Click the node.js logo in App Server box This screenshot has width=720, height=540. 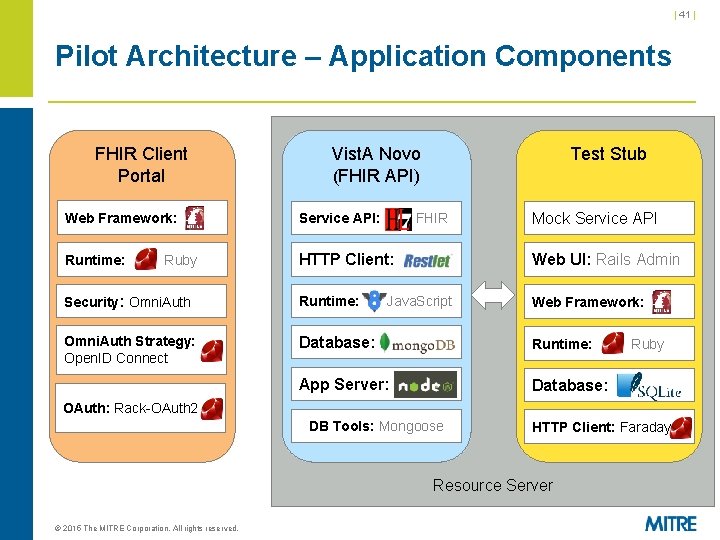425,385
